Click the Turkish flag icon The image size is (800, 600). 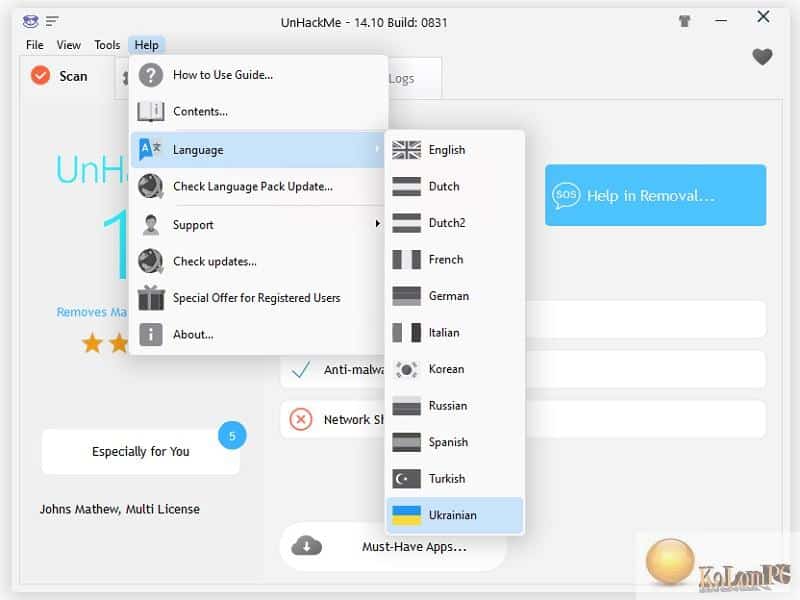click(406, 479)
